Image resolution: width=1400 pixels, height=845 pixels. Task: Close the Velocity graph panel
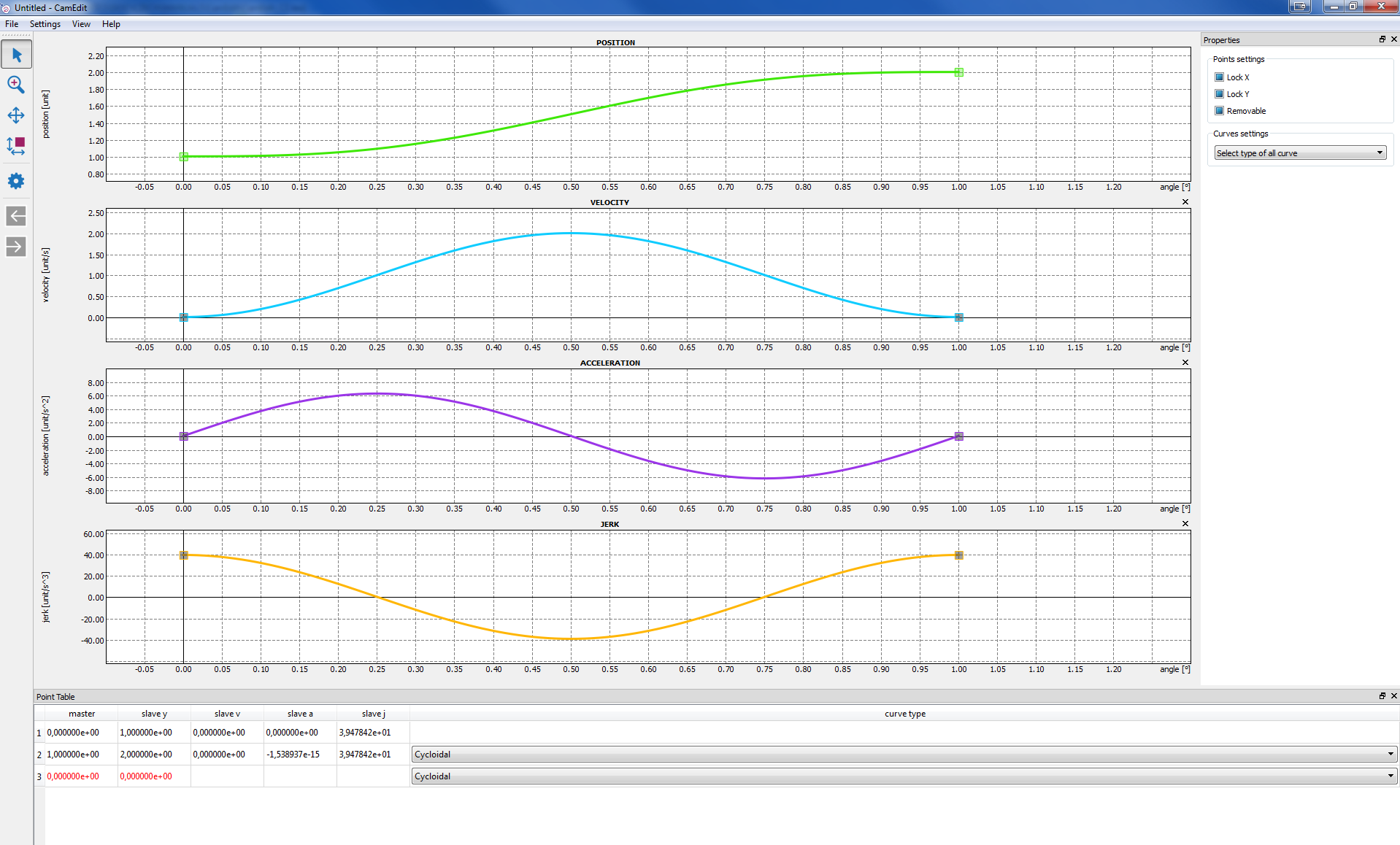(1185, 202)
